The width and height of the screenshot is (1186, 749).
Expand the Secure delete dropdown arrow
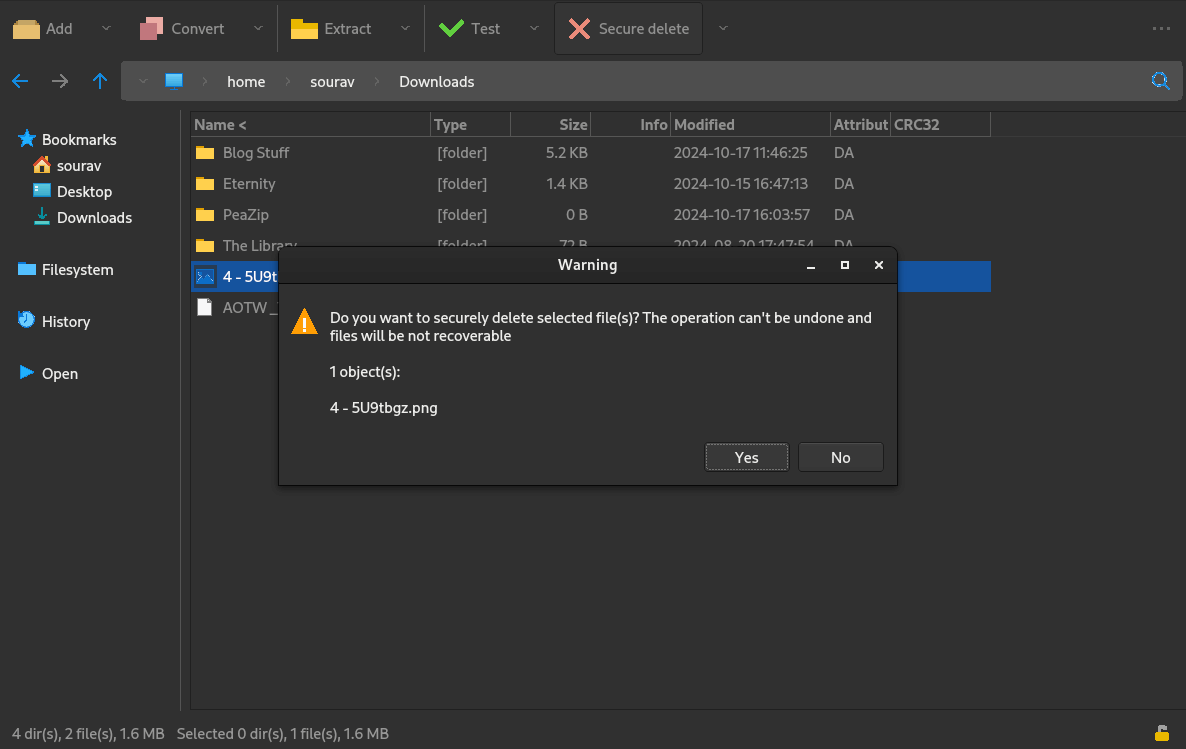tap(723, 29)
